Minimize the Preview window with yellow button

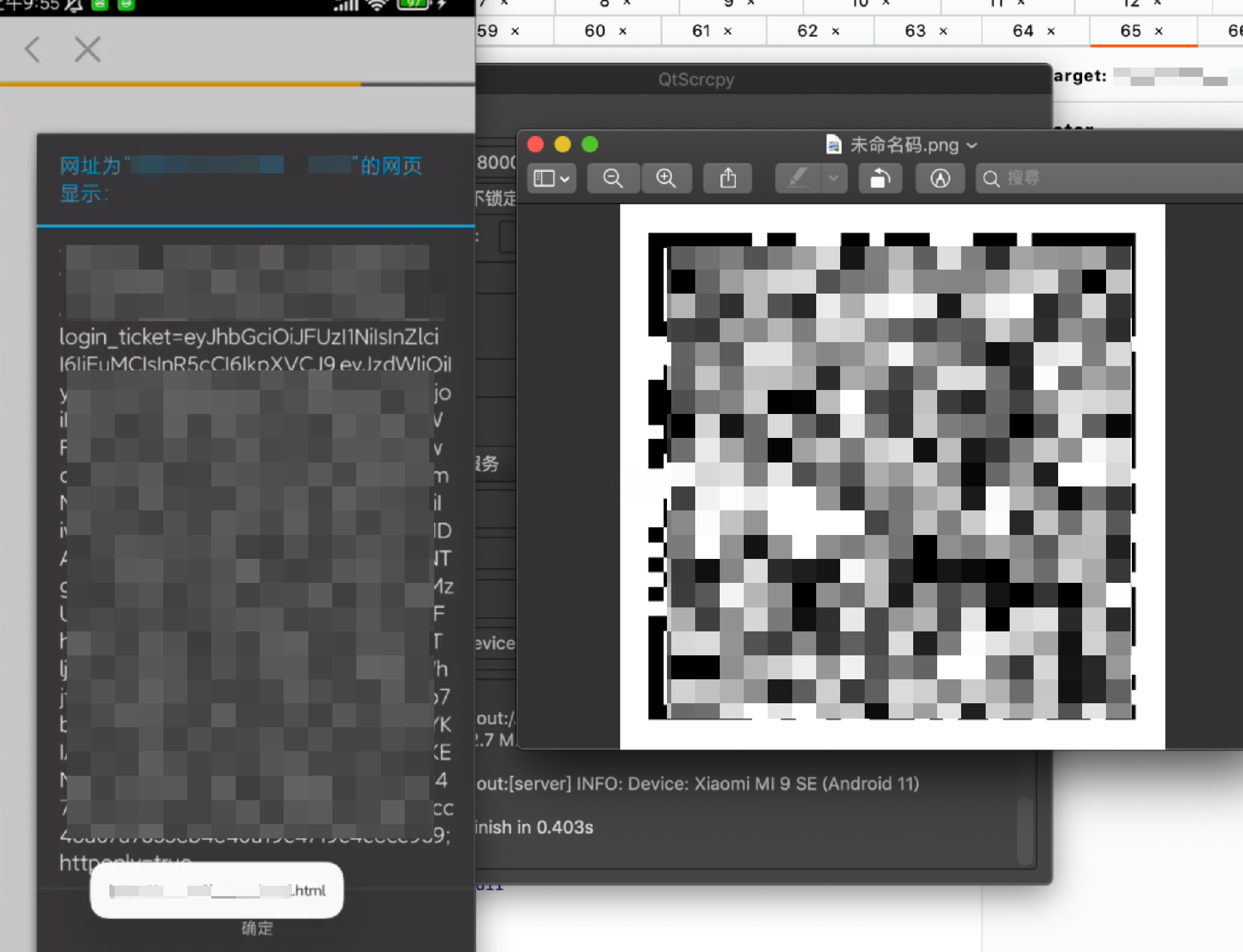point(563,144)
